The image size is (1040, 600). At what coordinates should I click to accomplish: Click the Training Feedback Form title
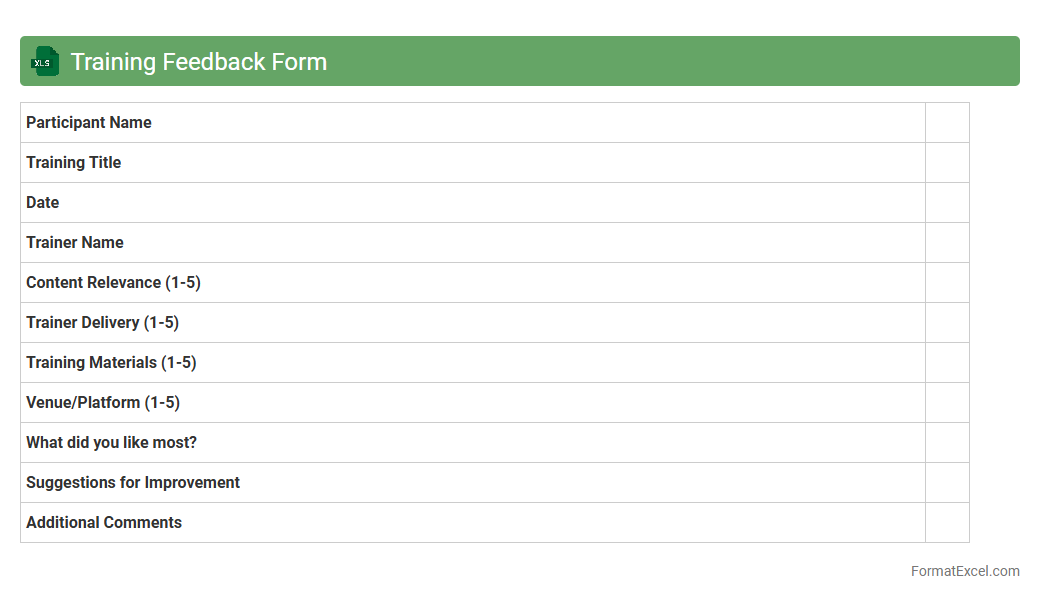(198, 62)
